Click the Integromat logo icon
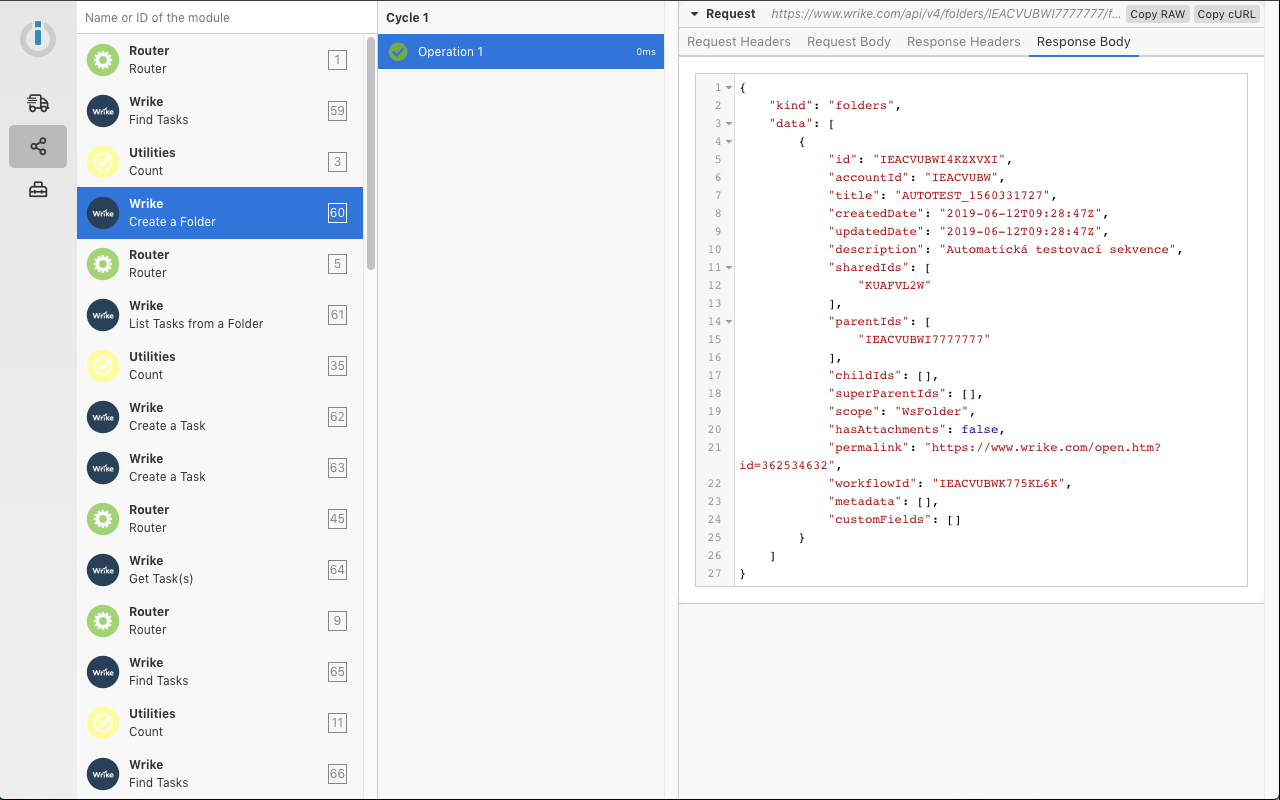1280x800 pixels. (38, 38)
